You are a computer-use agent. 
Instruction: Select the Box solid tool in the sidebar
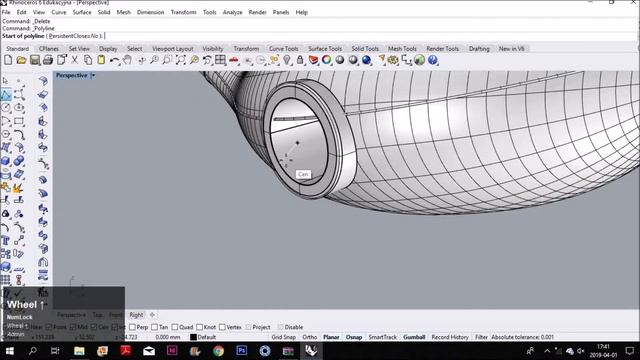6,161
